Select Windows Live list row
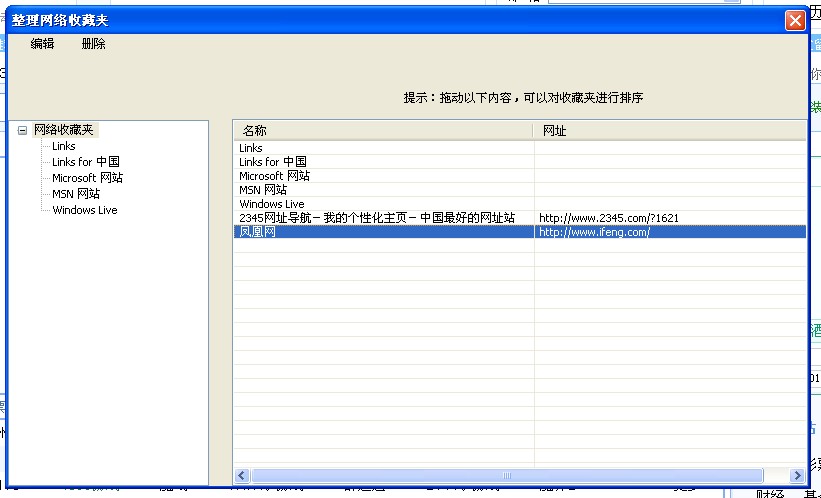 pos(520,204)
